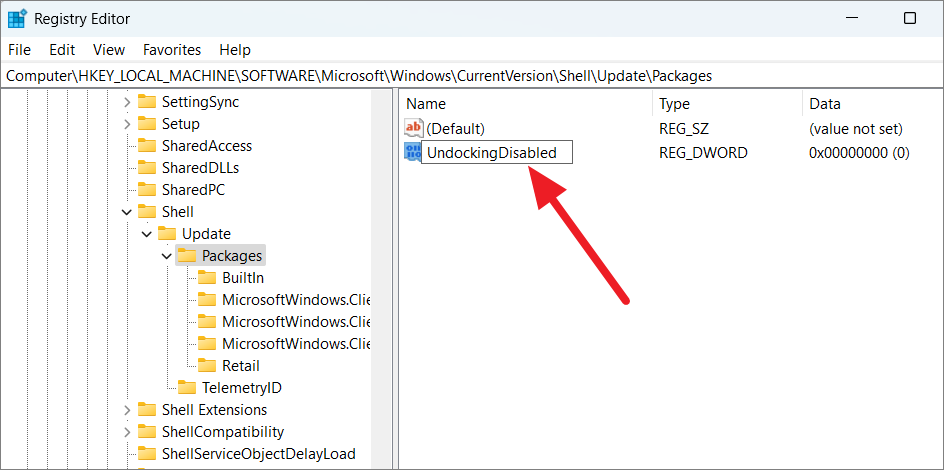Screen dimensions: 944x470
Task: Collapse the Update tree node
Action: click(x=147, y=234)
